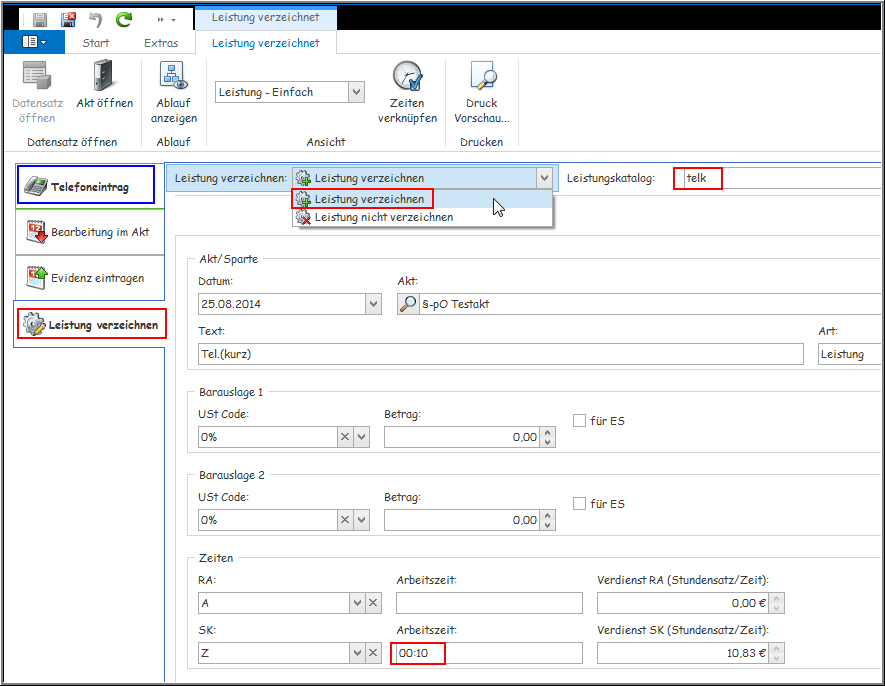Clear the RA field with X button
Screen dimensions: 885x686
coord(373,603)
